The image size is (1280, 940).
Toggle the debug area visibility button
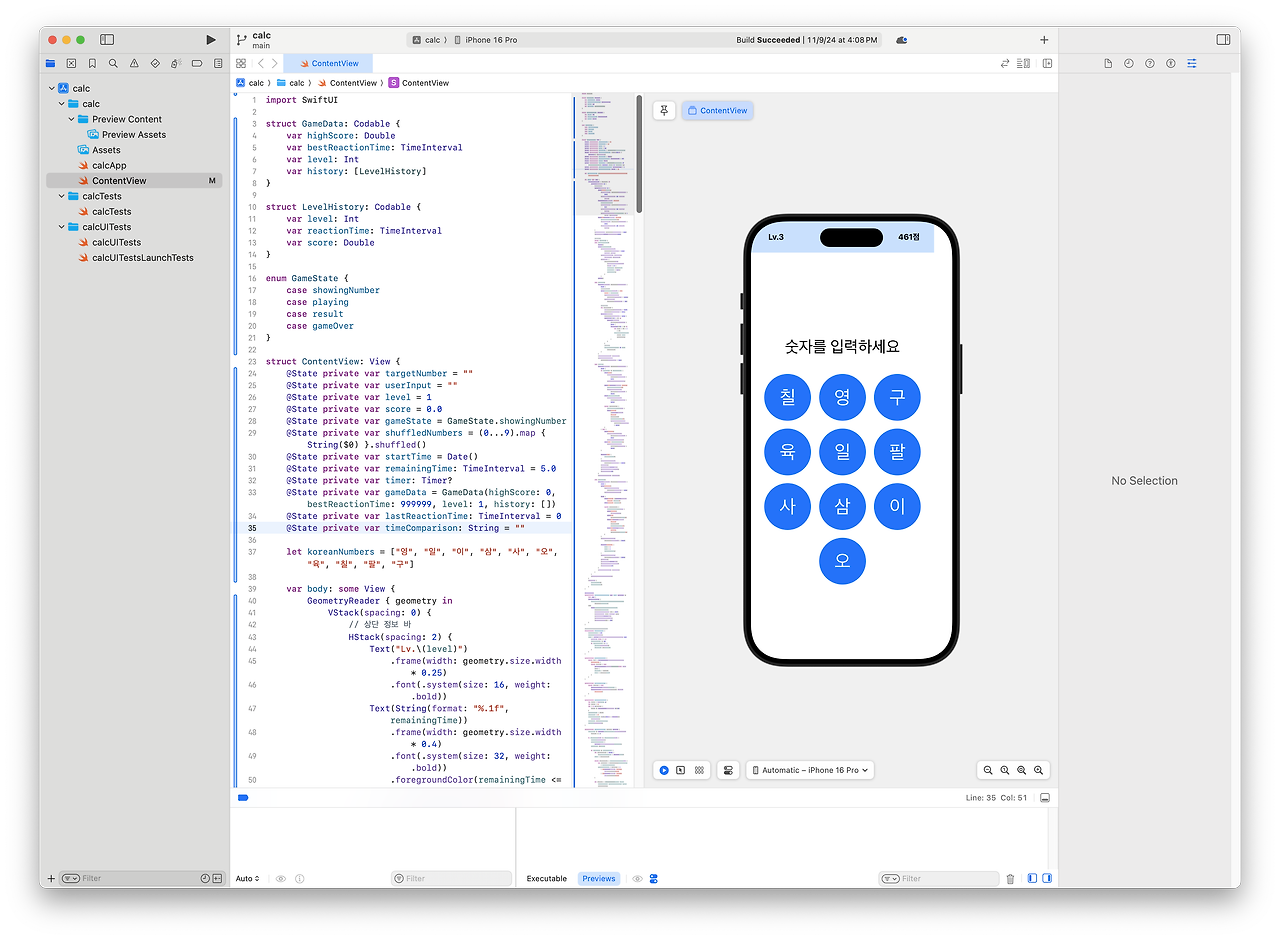[x=1045, y=798]
